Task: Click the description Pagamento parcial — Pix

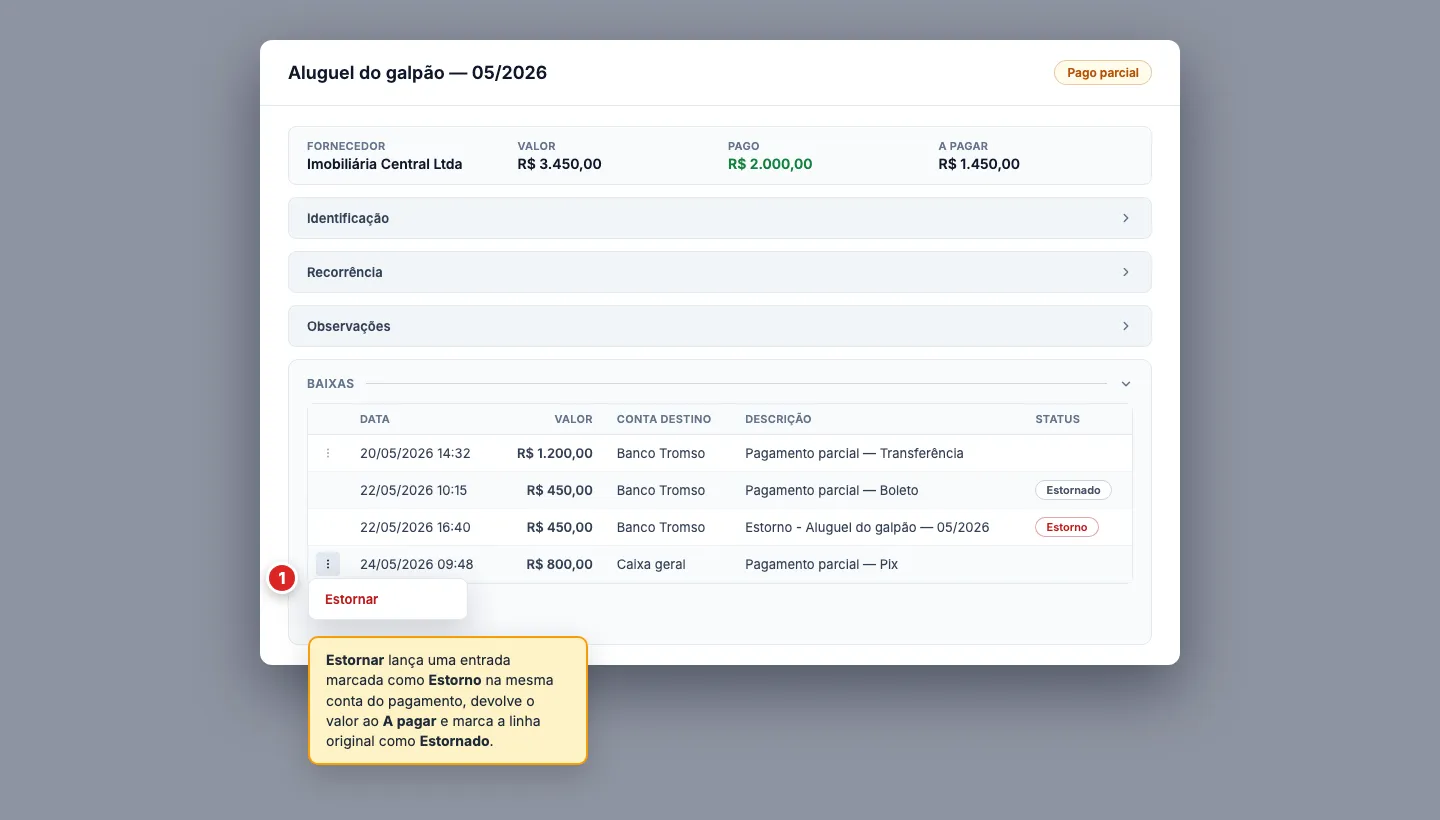Action: (822, 564)
